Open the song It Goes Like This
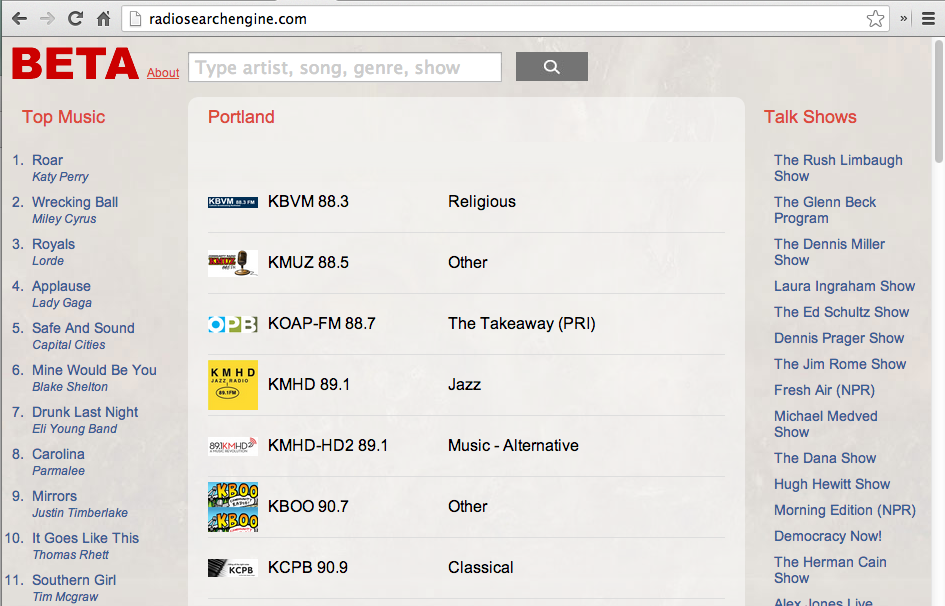Viewport: 945px width, 606px height. (86, 539)
